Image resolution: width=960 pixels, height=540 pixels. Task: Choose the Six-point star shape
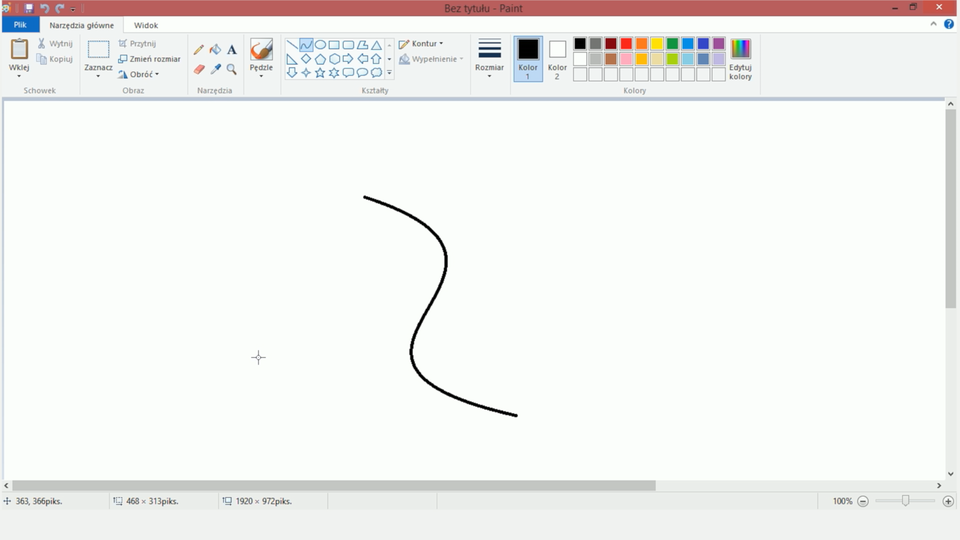pyautogui.click(x=334, y=72)
